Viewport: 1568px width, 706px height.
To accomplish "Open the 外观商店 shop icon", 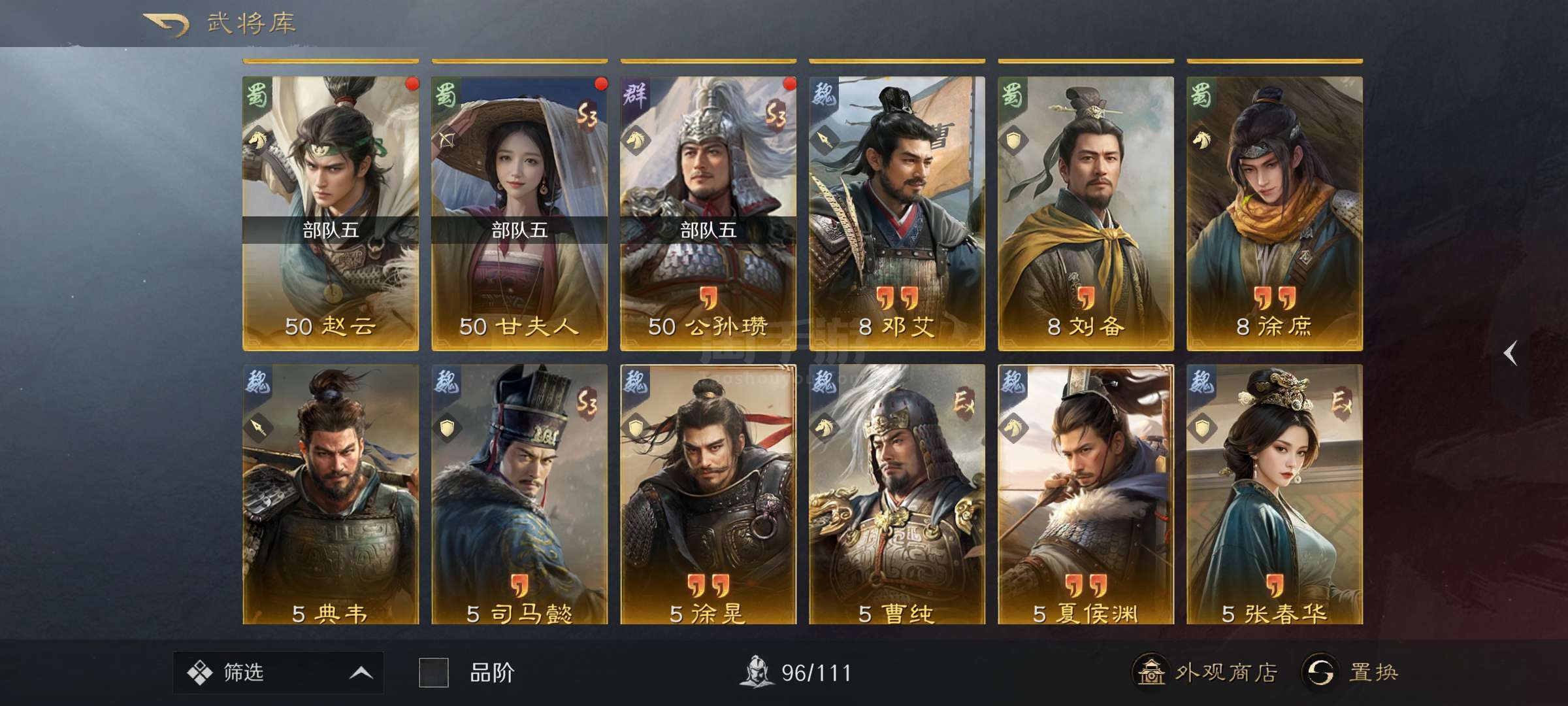I will tap(1151, 671).
